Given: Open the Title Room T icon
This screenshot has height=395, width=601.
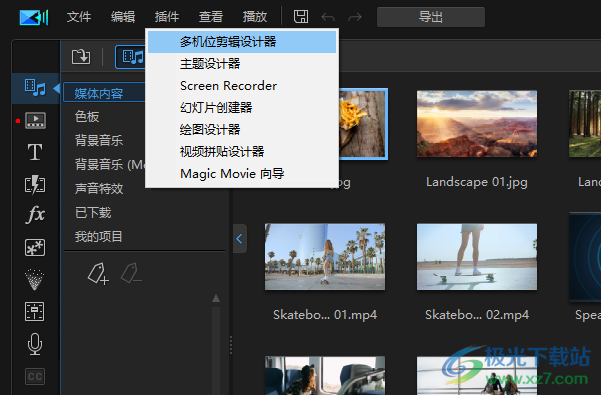Looking at the screenshot, I should pyautogui.click(x=35, y=152).
